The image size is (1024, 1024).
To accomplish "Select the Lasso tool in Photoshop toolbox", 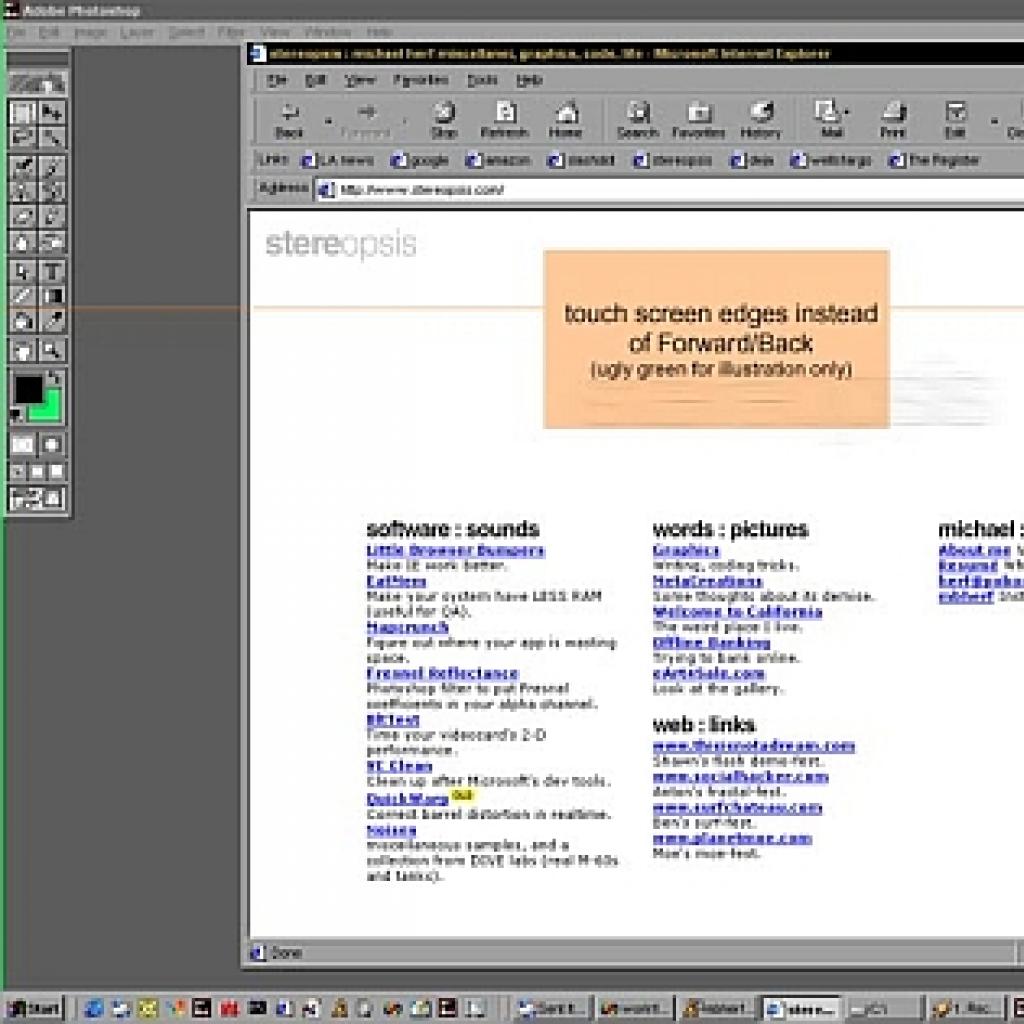I will click(x=22, y=138).
